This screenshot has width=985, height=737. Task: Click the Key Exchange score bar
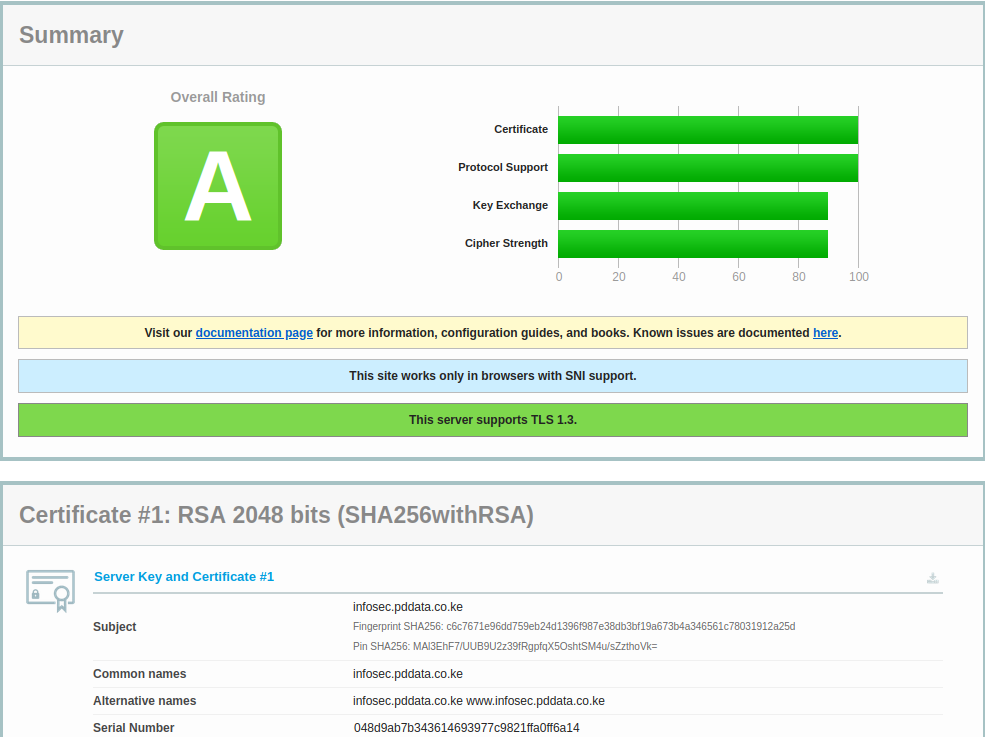coord(692,206)
